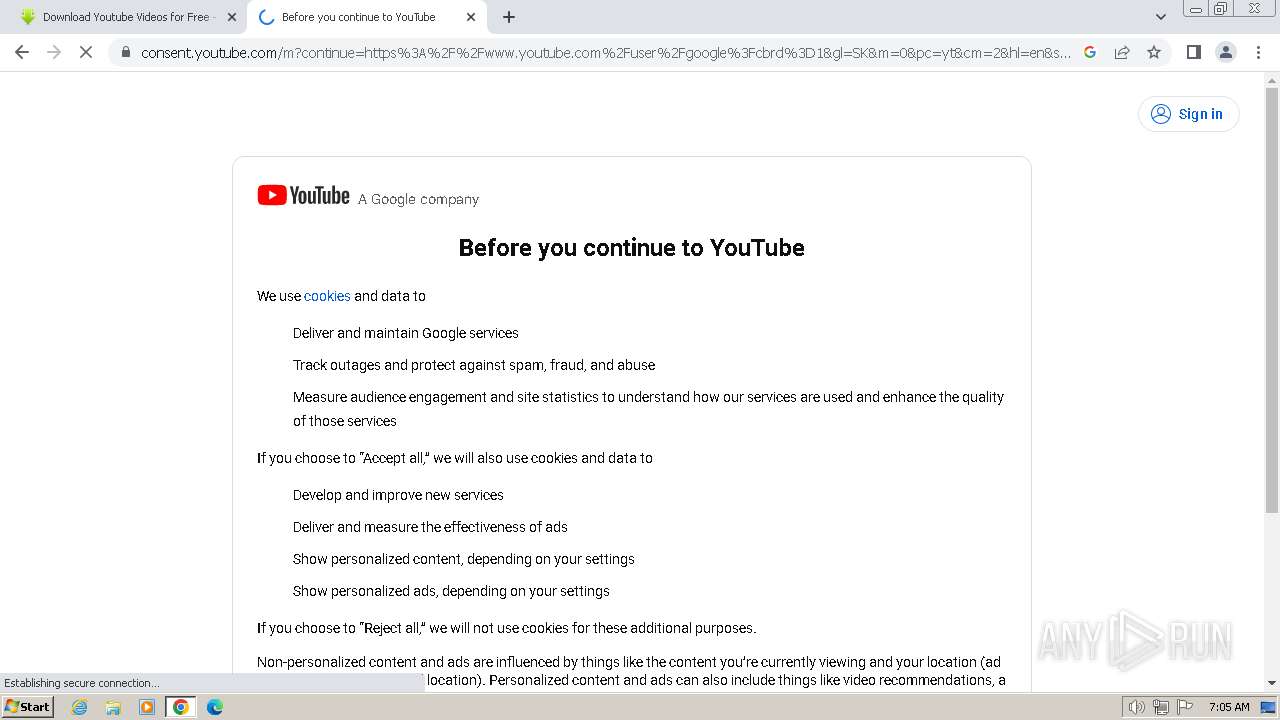Stop loading the page
This screenshot has height=720, width=1280.
pos(86,52)
